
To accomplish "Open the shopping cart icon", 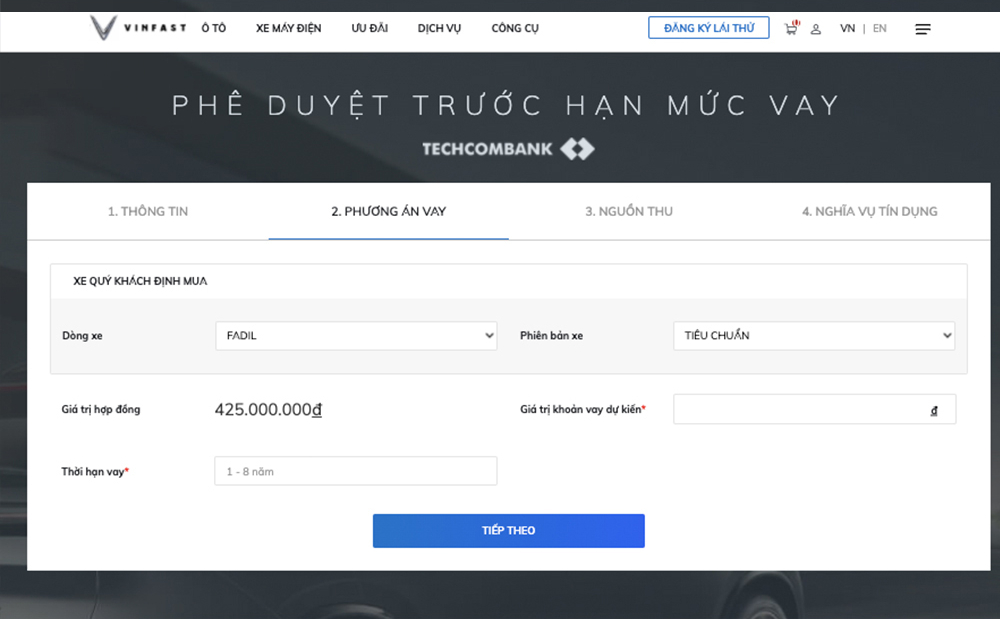I will [x=791, y=28].
